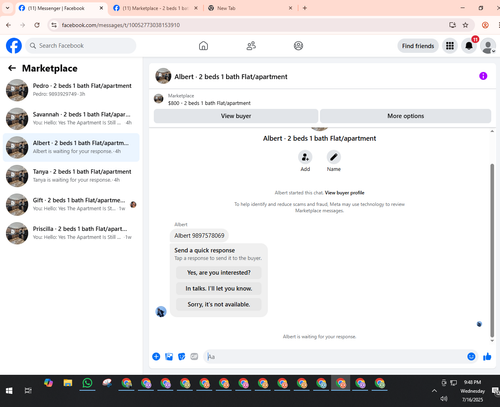Click the purple conversation info icon

483,76
